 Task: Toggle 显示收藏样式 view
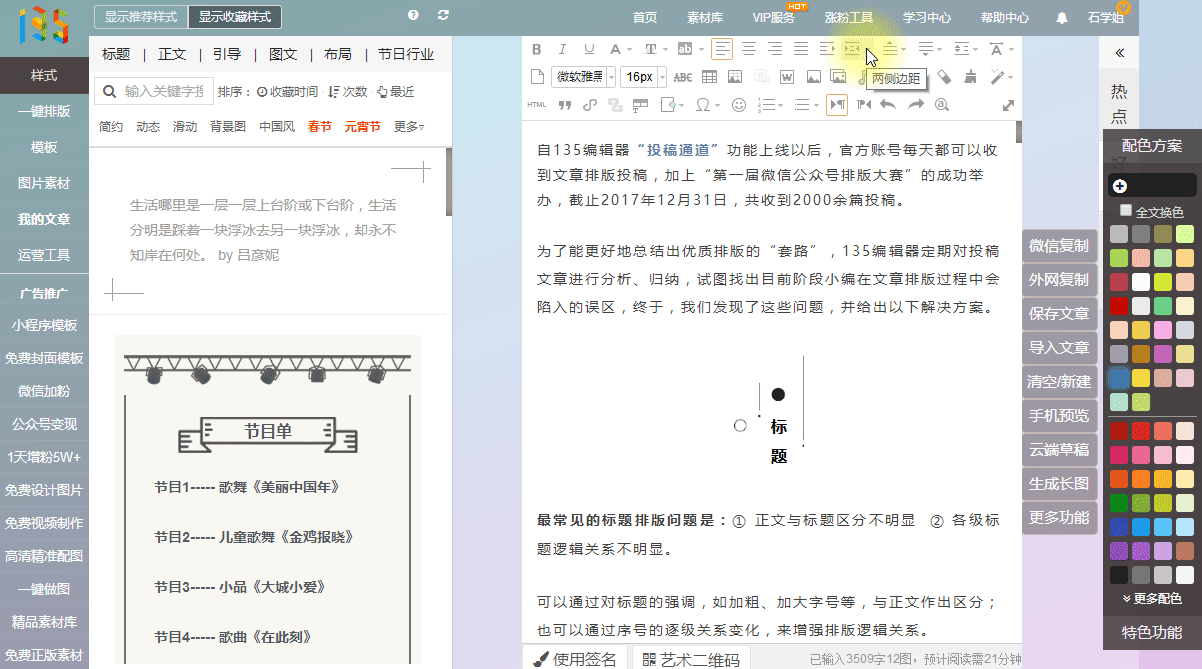[x=234, y=17]
